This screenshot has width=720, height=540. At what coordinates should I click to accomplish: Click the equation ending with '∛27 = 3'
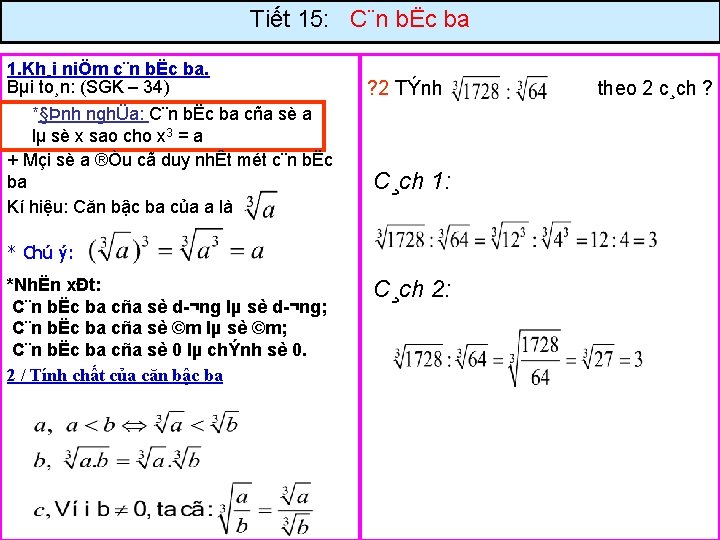pos(518,358)
